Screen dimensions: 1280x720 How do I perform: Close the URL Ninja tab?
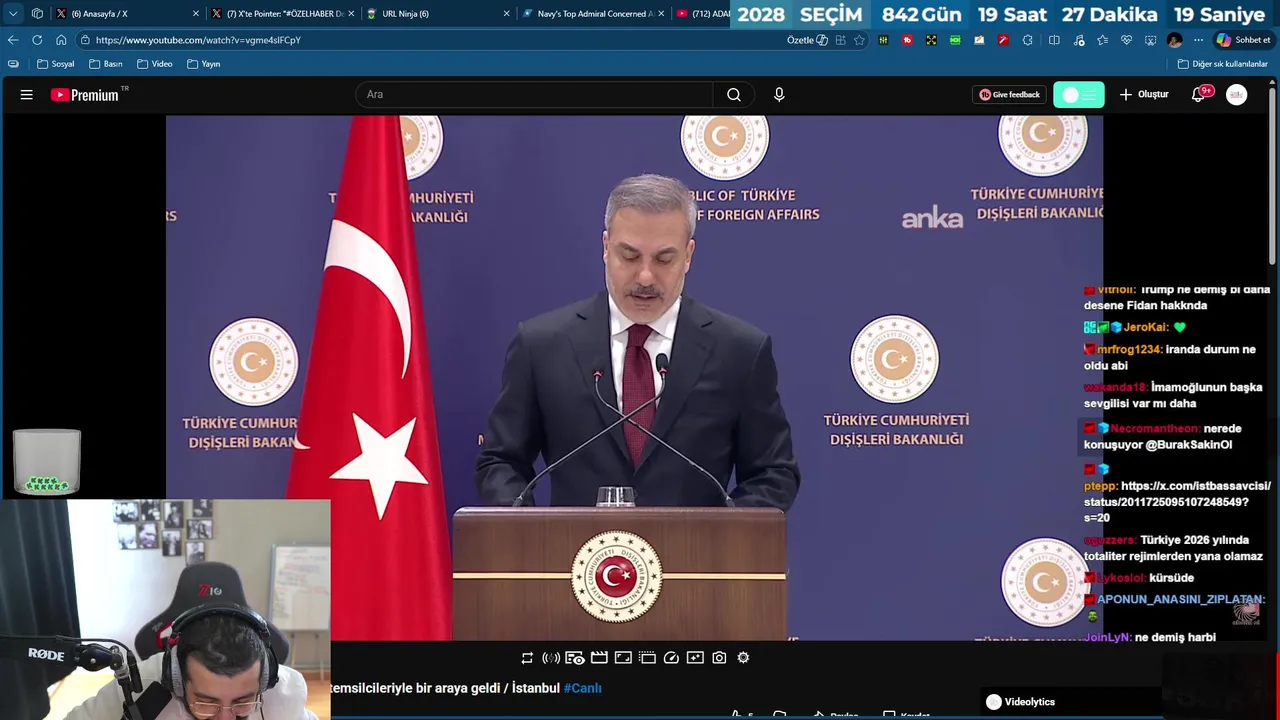[506, 14]
